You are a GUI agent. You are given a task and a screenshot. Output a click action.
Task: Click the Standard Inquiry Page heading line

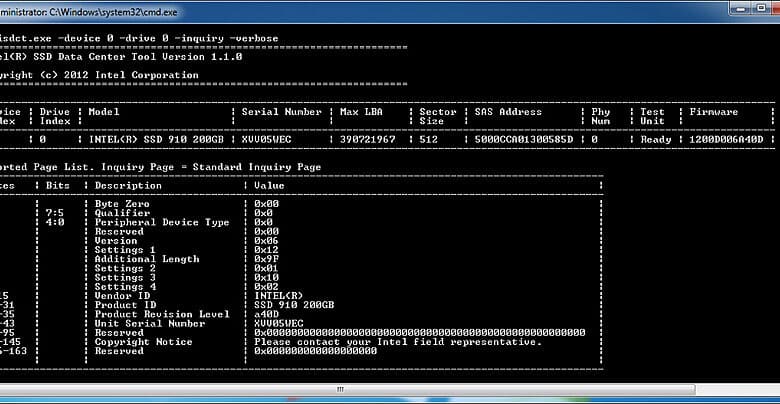click(x=161, y=167)
